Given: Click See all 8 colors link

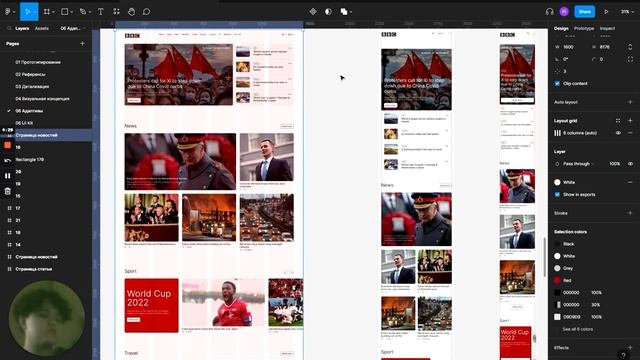Looking at the screenshot, I should pos(578,329).
